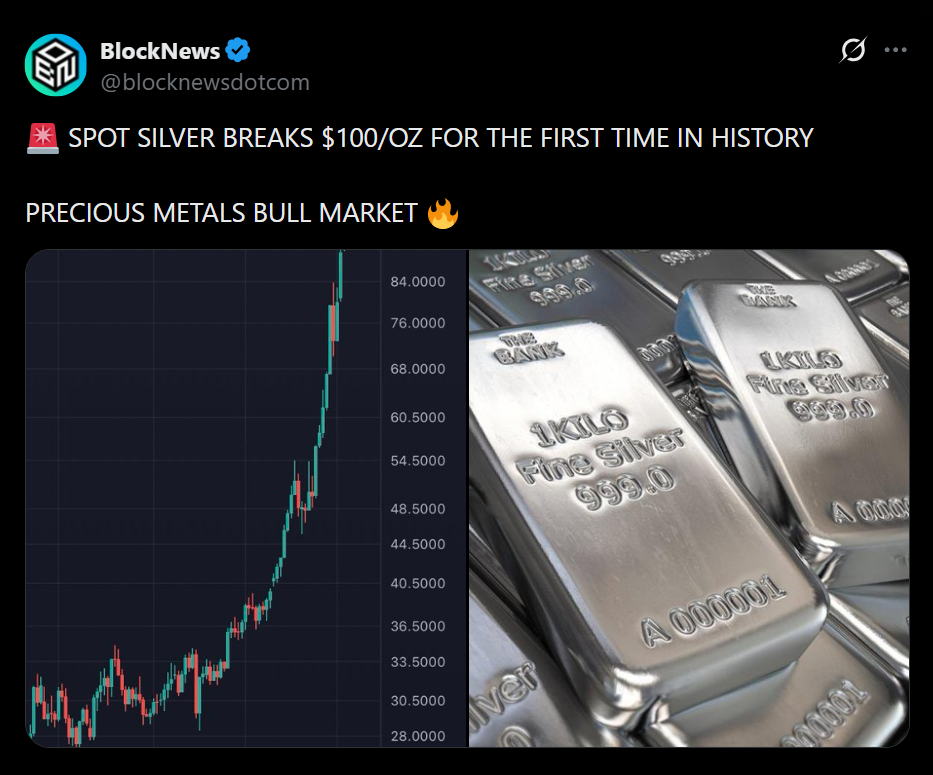Image resolution: width=933 pixels, height=775 pixels.
Task: Open the three-dot More options menu
Action: 896,51
